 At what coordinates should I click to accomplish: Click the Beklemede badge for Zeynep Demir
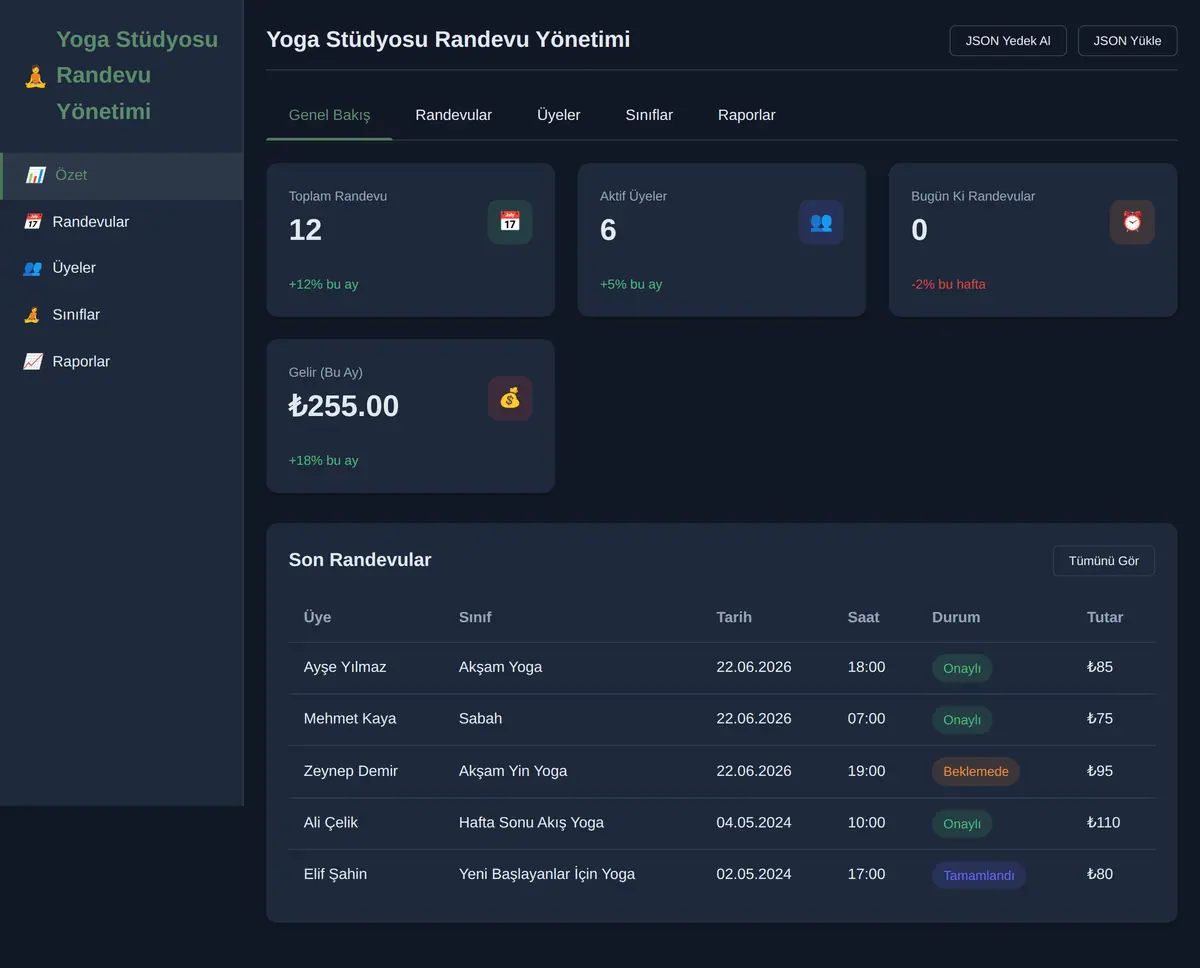(976, 772)
